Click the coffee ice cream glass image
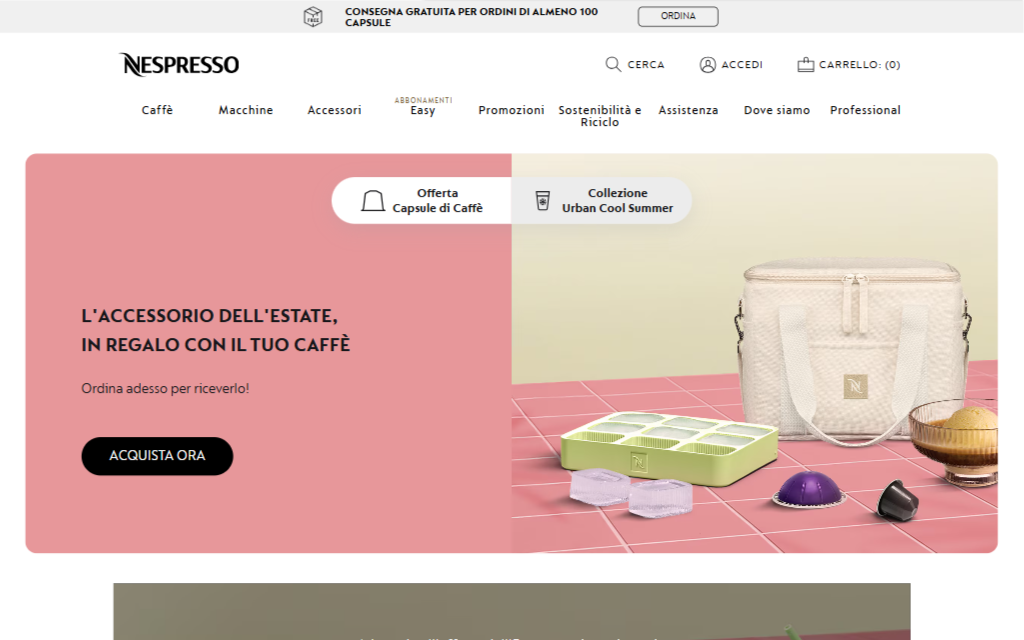 tap(953, 444)
